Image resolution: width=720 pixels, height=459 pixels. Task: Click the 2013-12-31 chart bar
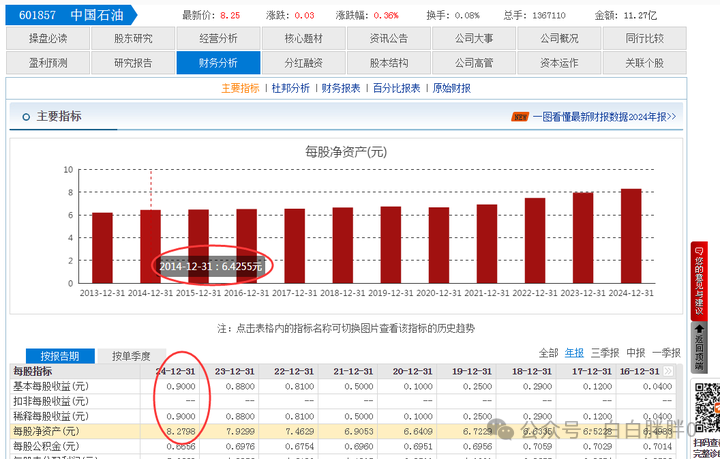(x=102, y=248)
